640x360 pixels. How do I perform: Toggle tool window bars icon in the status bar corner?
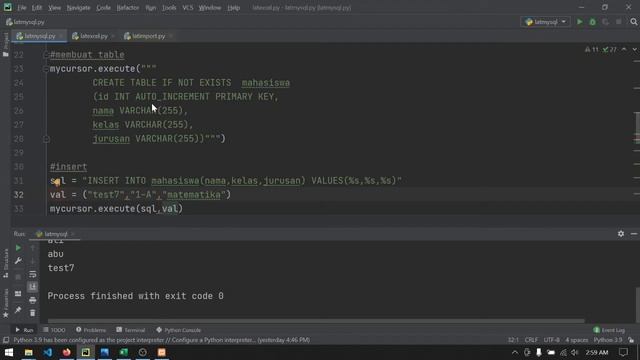[x=6, y=340]
